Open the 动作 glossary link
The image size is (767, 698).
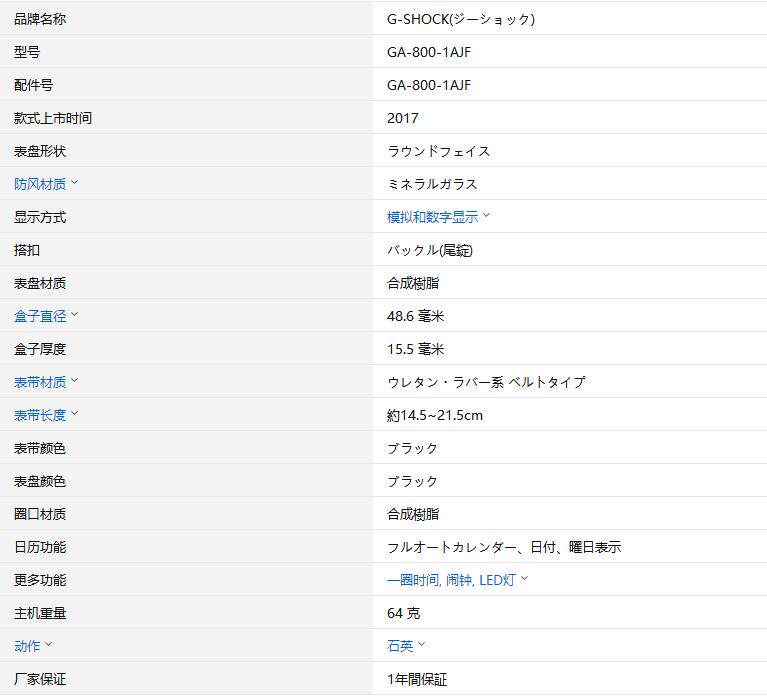pyautogui.click(x=27, y=646)
